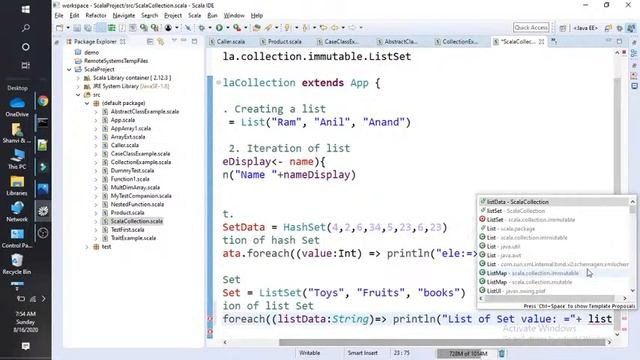Open the New file dropdown arrow

click(68, 28)
